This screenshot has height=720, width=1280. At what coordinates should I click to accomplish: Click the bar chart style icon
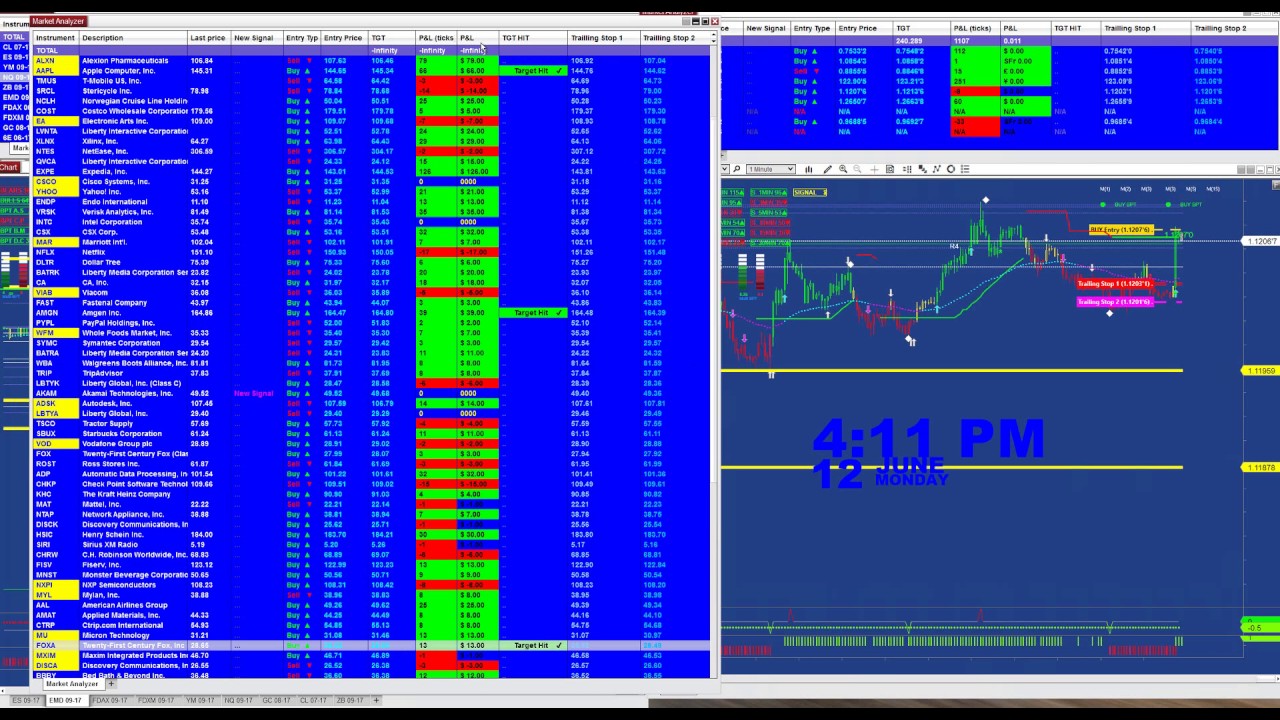pos(809,169)
